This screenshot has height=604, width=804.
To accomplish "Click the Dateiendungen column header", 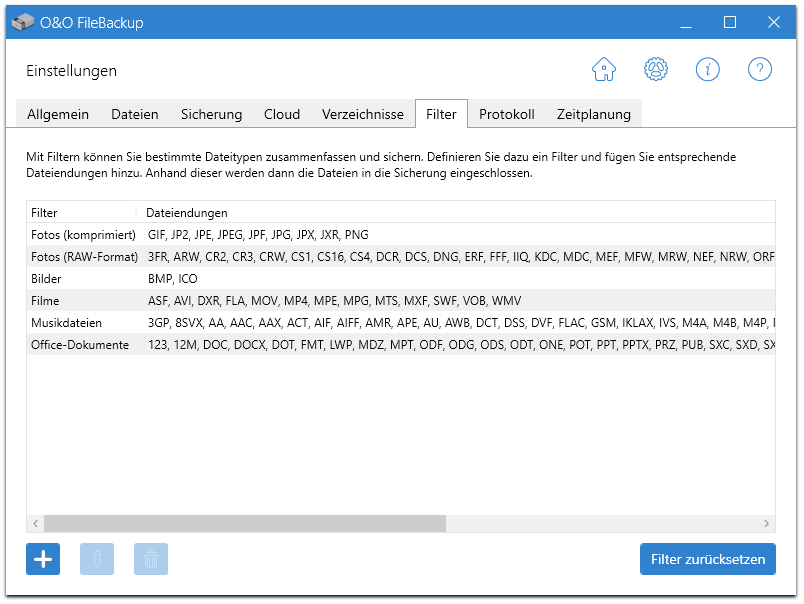I will [458, 212].
